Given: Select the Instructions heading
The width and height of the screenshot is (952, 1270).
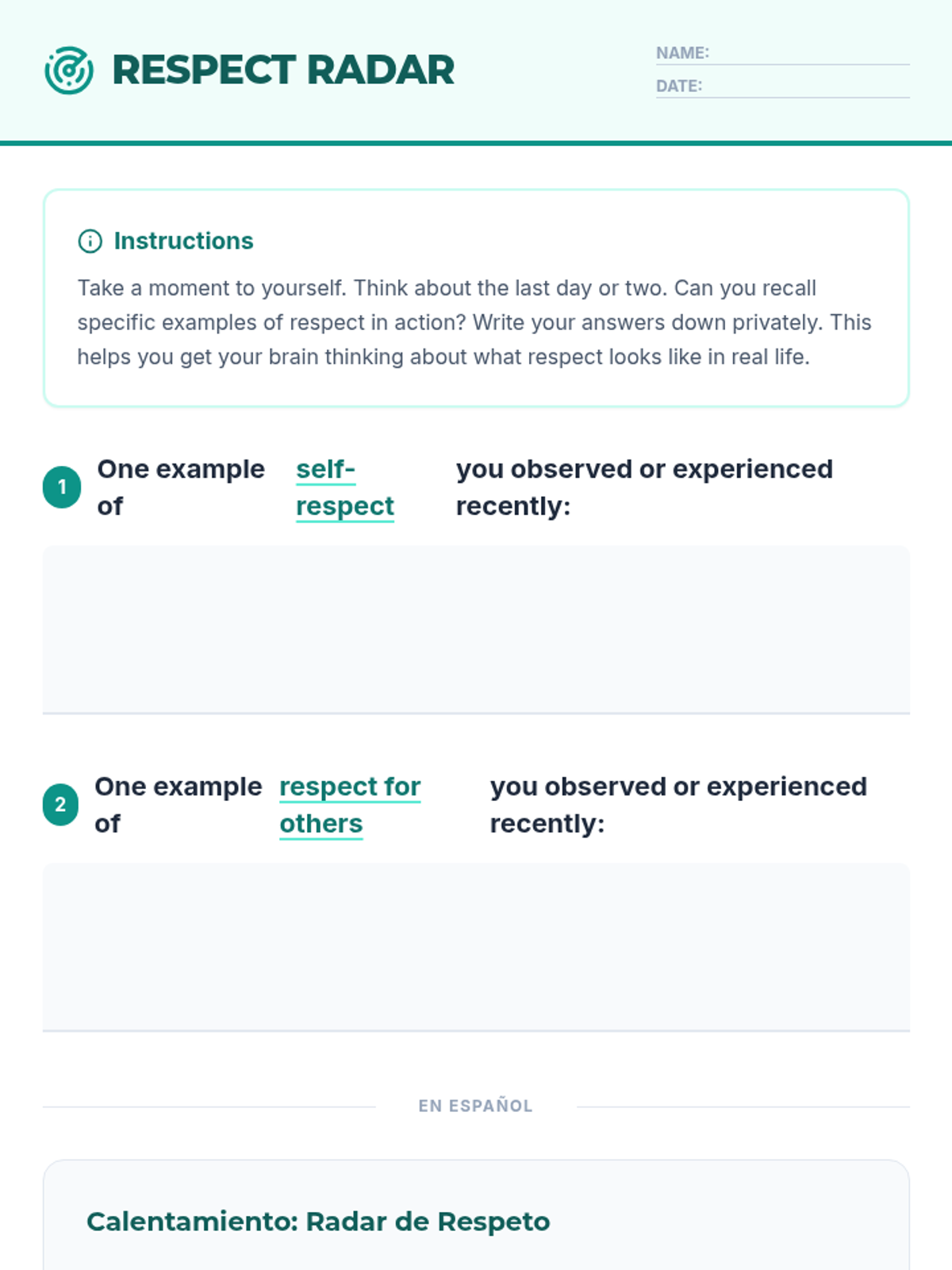Looking at the screenshot, I should pyautogui.click(x=183, y=241).
